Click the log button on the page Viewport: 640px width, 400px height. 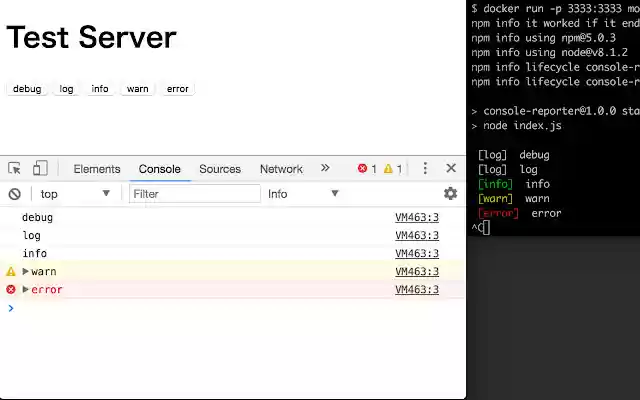[x=66, y=89]
